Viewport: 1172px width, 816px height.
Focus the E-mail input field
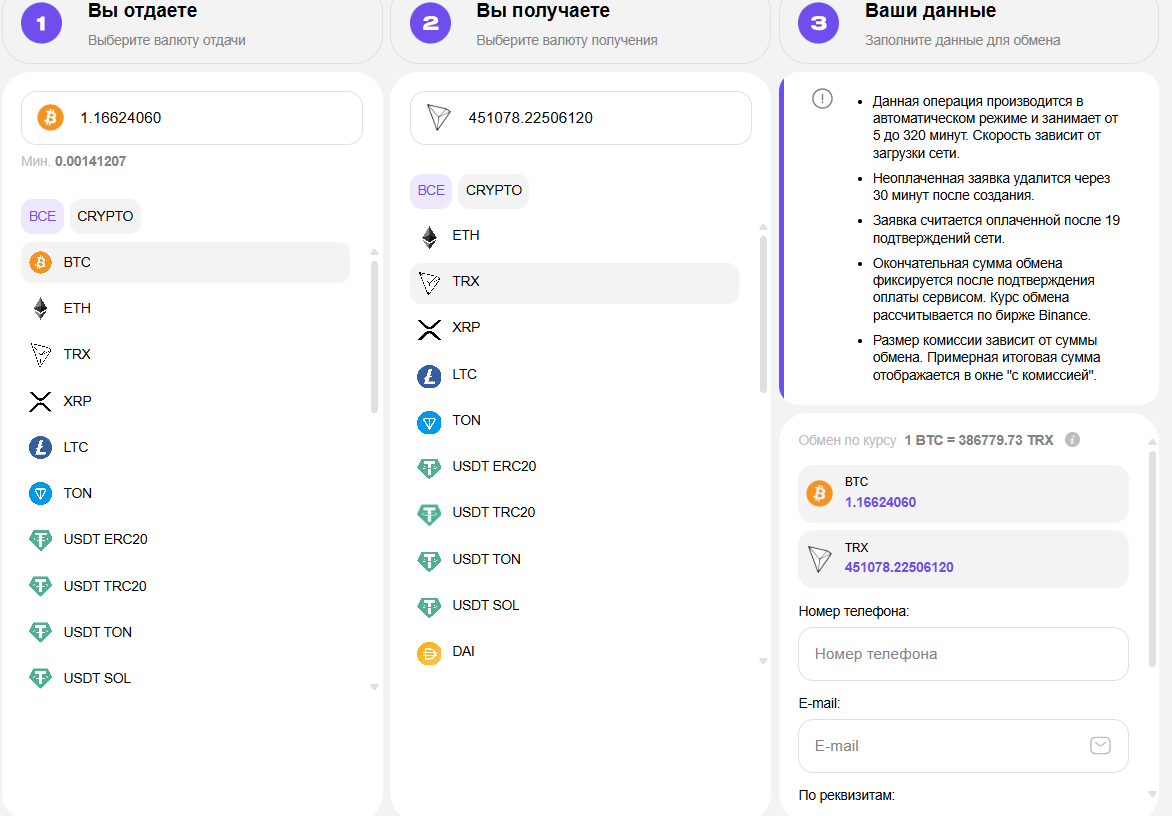pos(945,746)
